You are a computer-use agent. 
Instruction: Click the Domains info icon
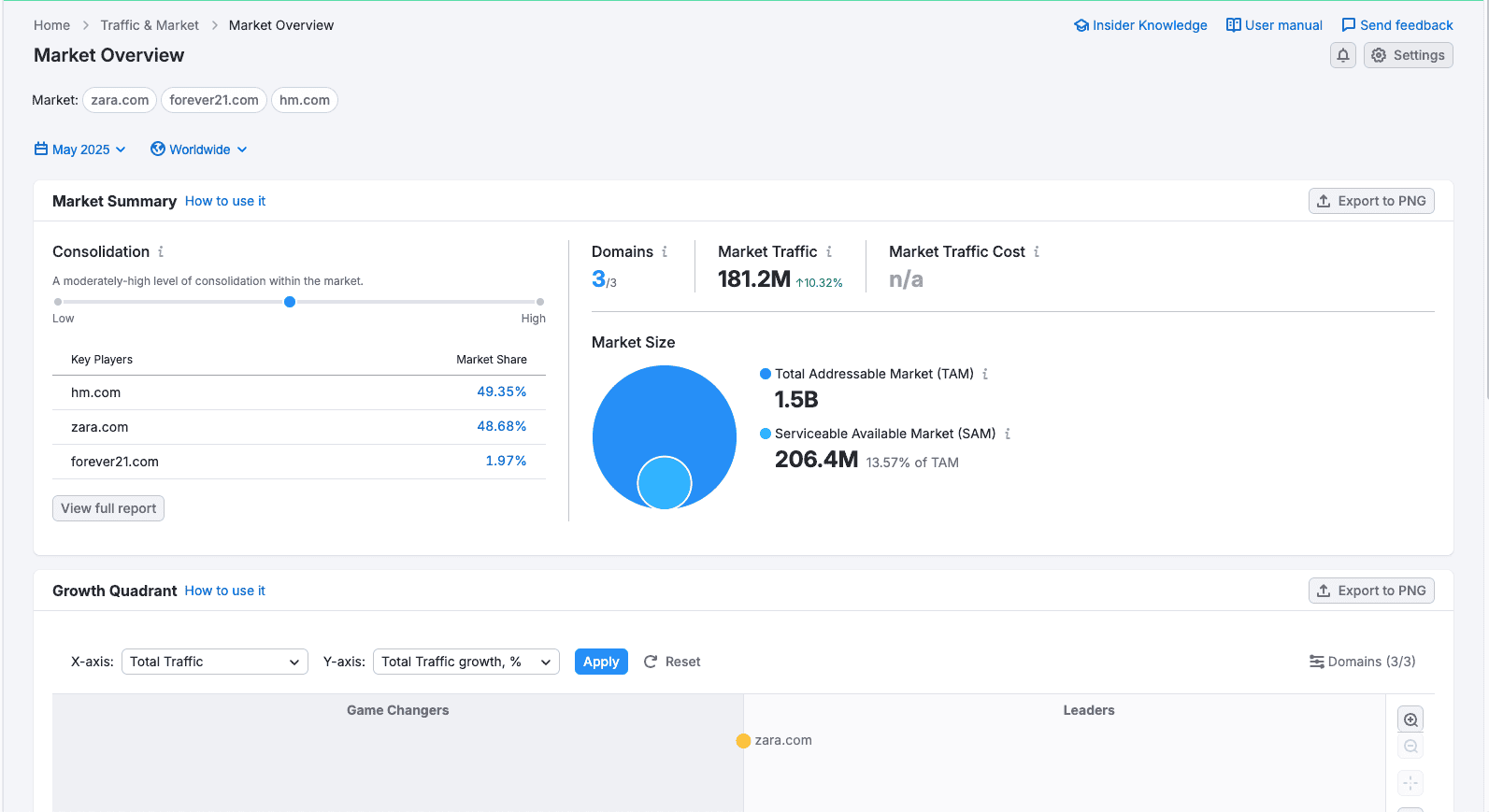(x=665, y=251)
